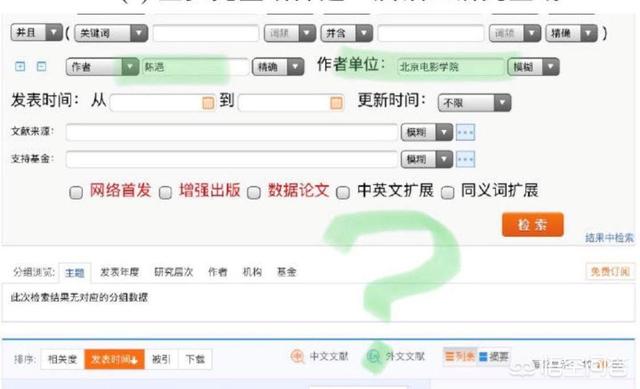Image resolution: width=640 pixels, height=389 pixels.
Task: Open the 并且 logic dropdown
Action: tap(37, 33)
